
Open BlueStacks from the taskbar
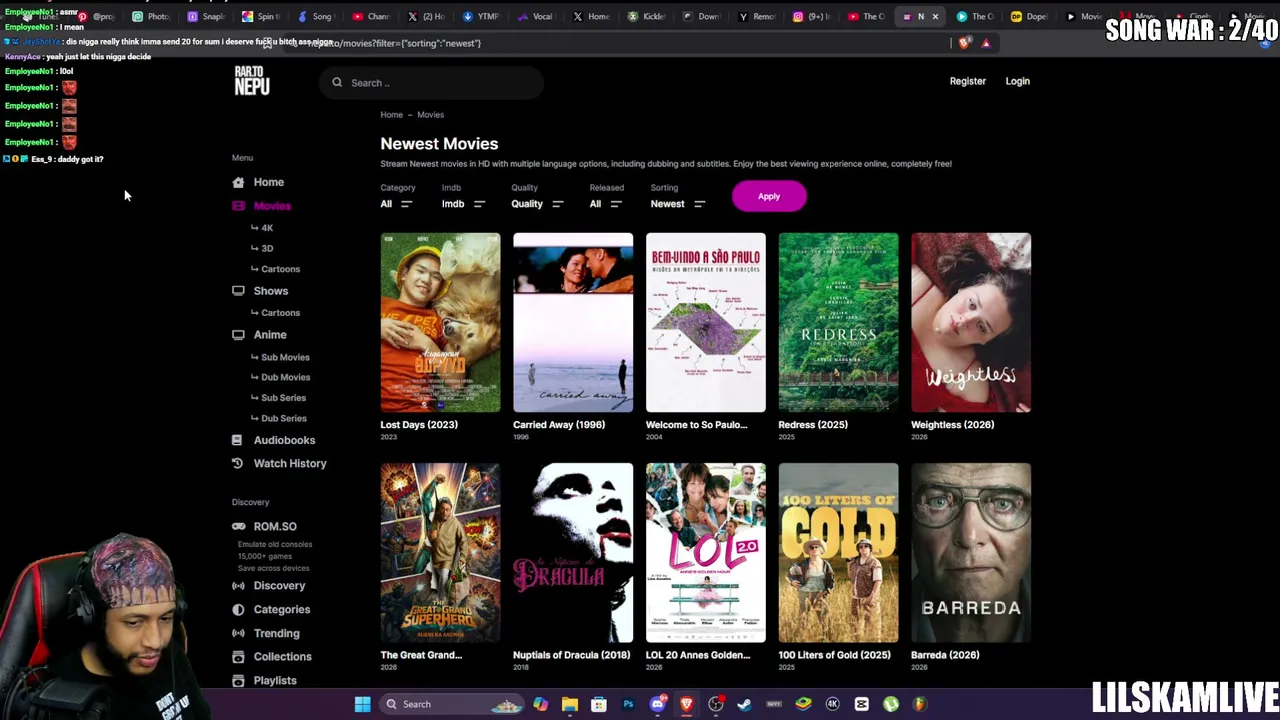803,704
